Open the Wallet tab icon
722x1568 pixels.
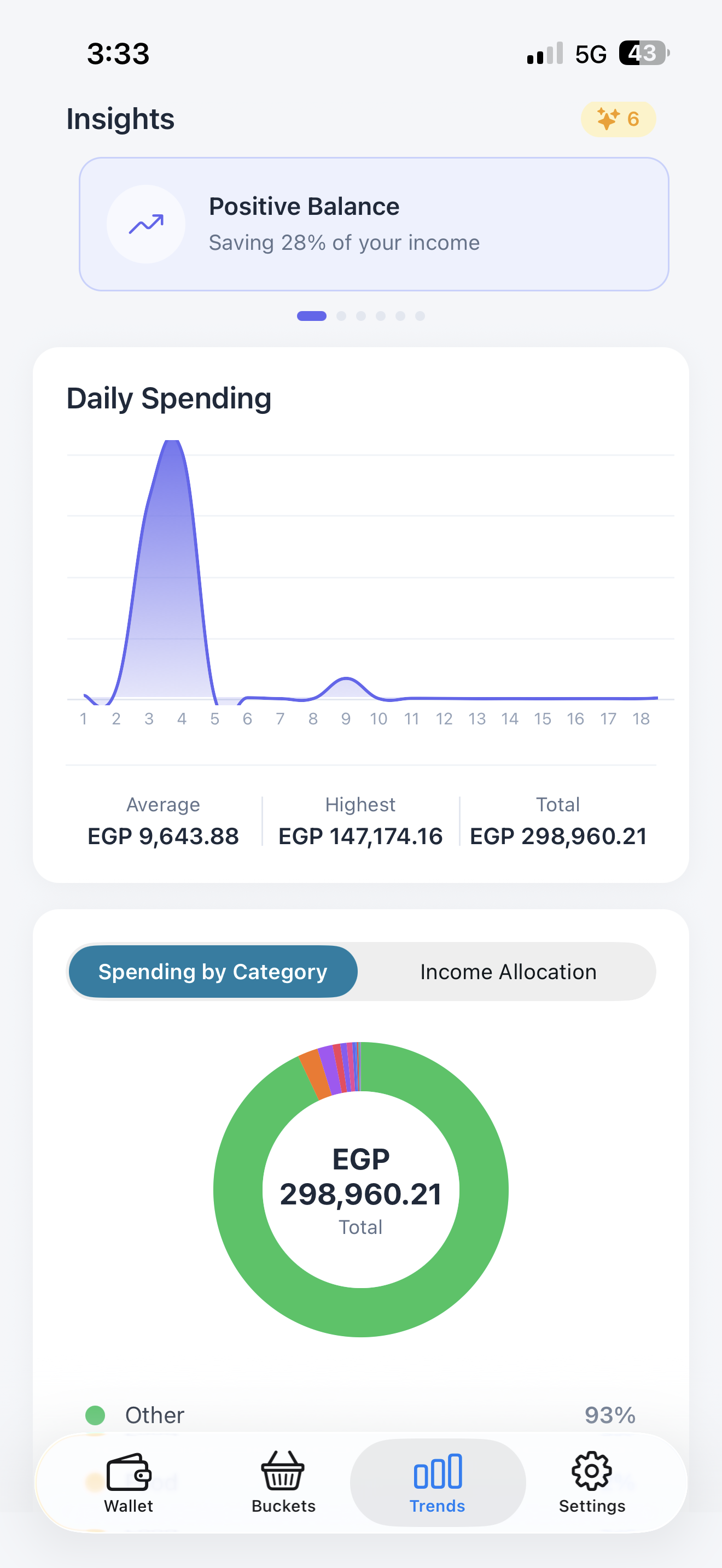(129, 1472)
